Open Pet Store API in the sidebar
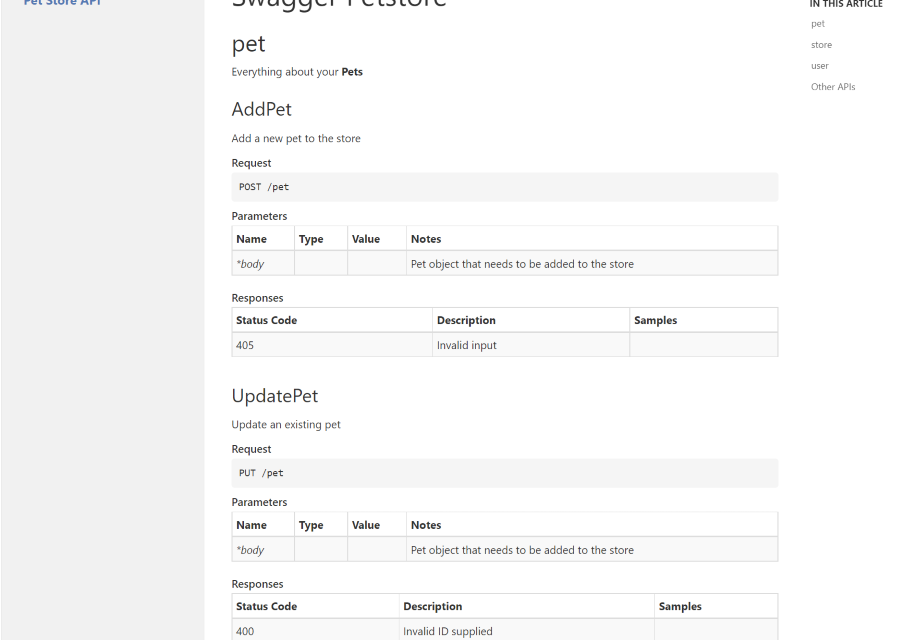Image resolution: width=900 pixels, height=640 pixels. point(62,3)
